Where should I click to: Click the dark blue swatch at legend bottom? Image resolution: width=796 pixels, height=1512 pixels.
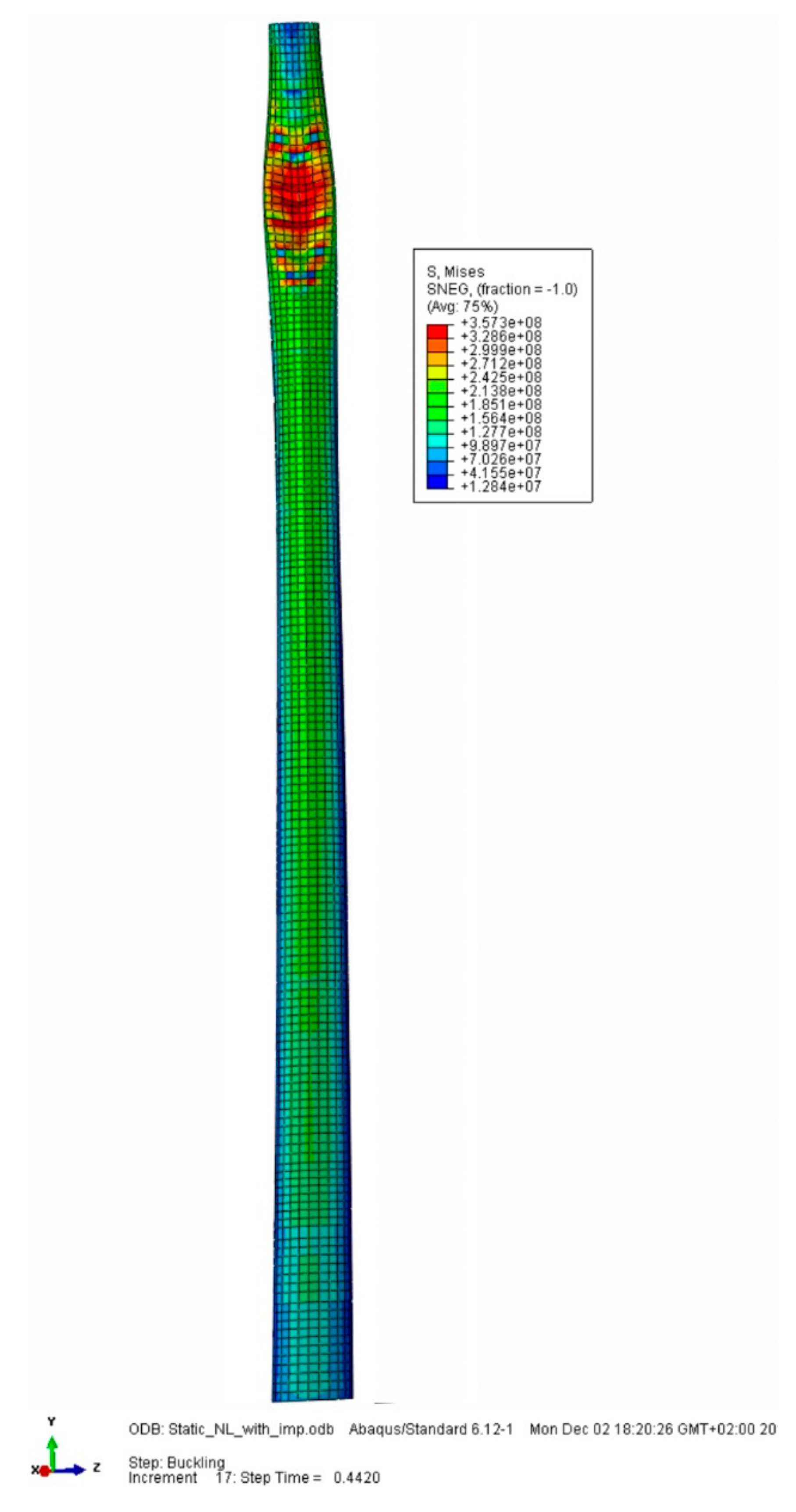pos(437,482)
